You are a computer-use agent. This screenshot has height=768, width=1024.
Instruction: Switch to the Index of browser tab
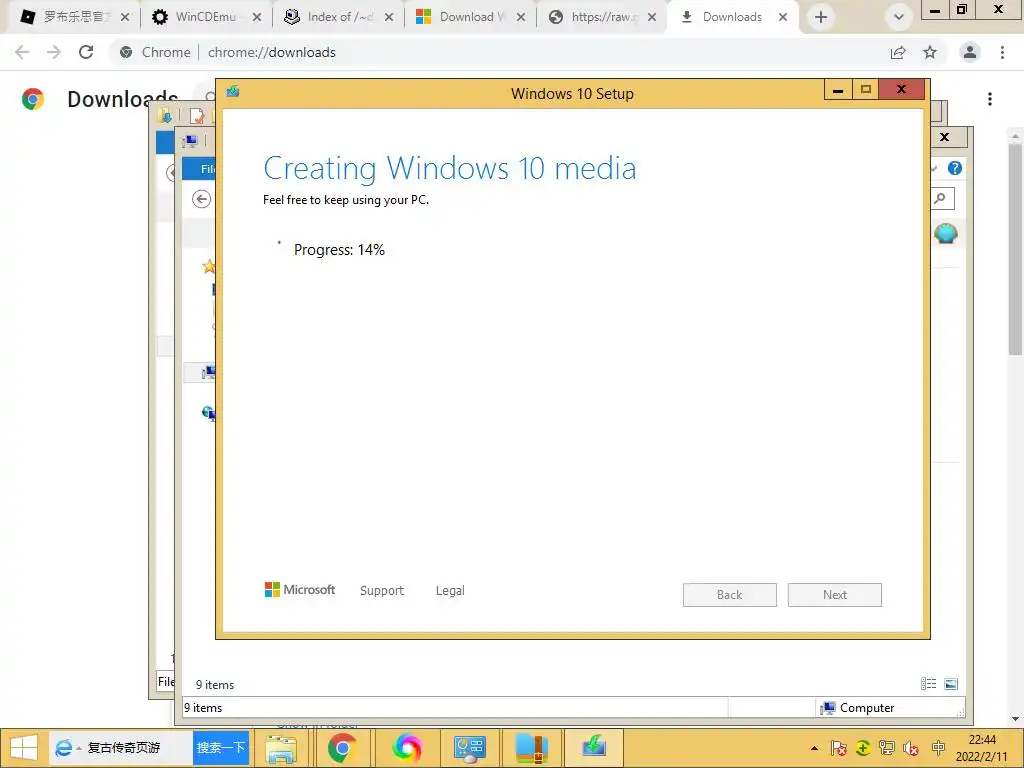[340, 17]
